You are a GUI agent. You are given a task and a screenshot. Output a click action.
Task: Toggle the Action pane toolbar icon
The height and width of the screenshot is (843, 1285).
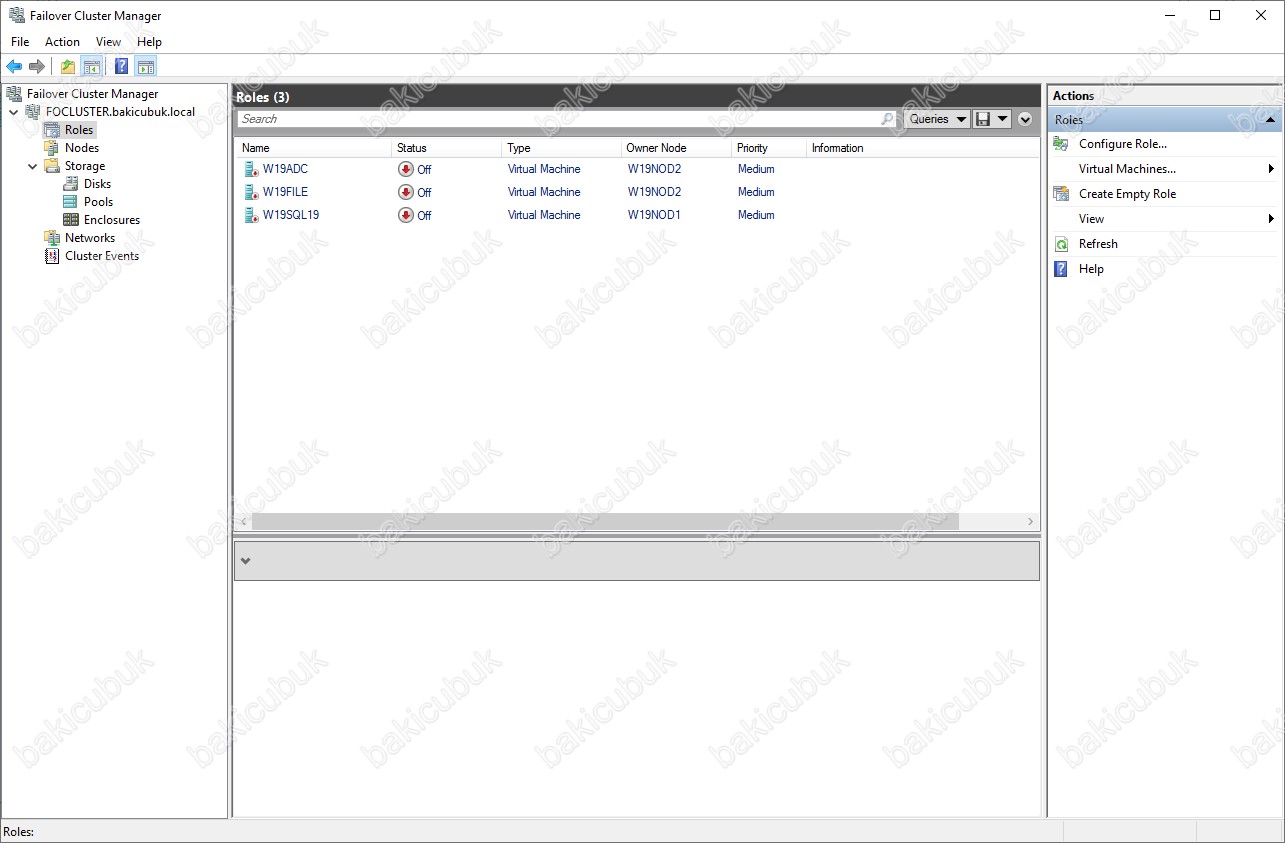click(146, 67)
